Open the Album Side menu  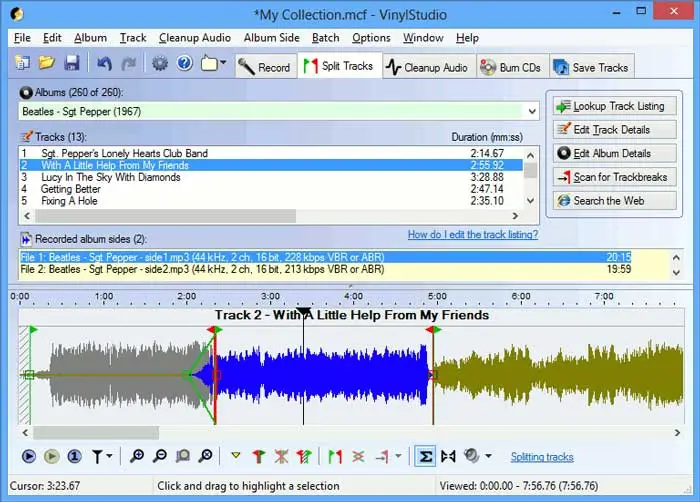coord(271,38)
